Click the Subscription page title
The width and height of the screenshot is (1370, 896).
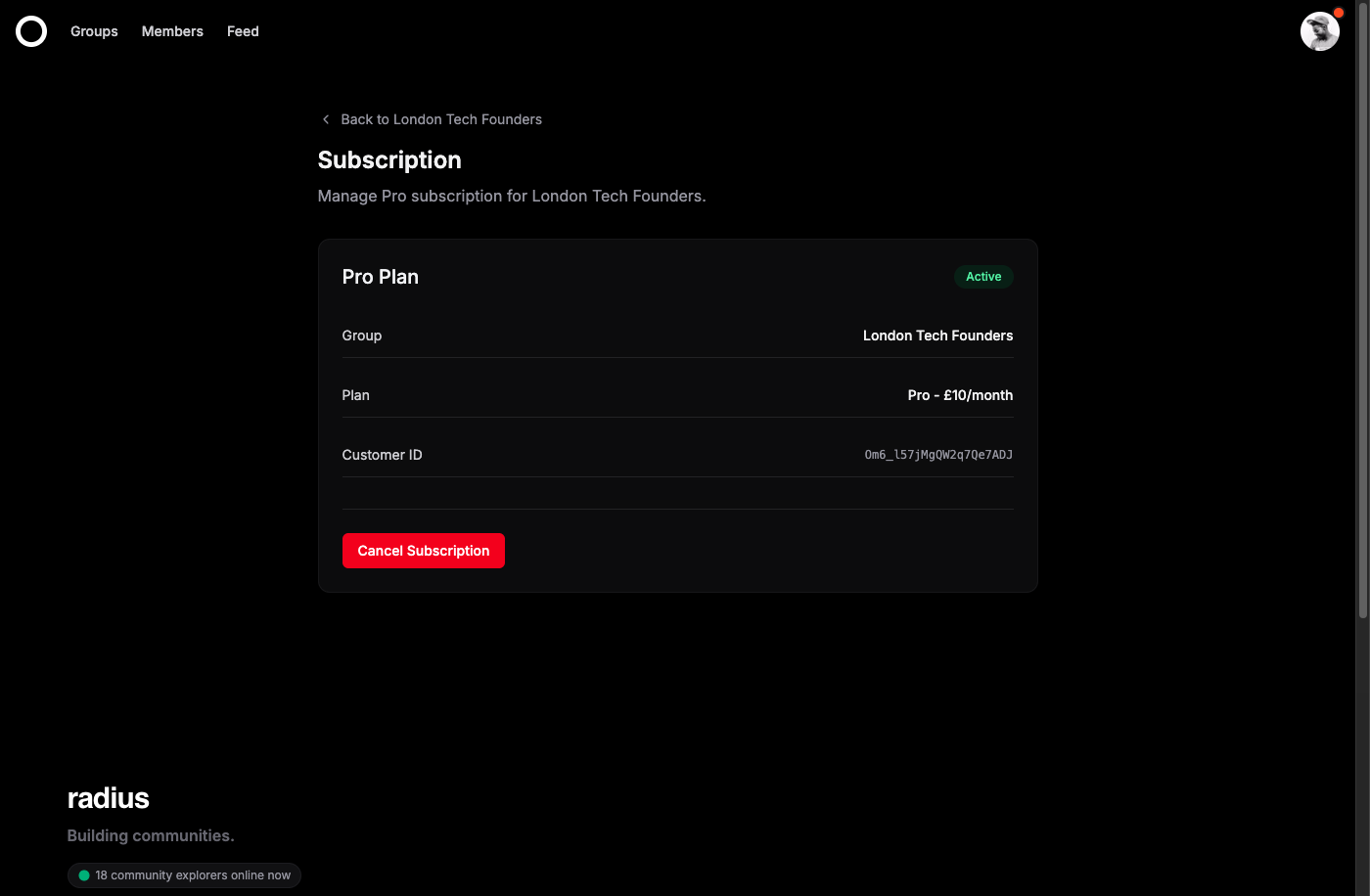click(388, 159)
